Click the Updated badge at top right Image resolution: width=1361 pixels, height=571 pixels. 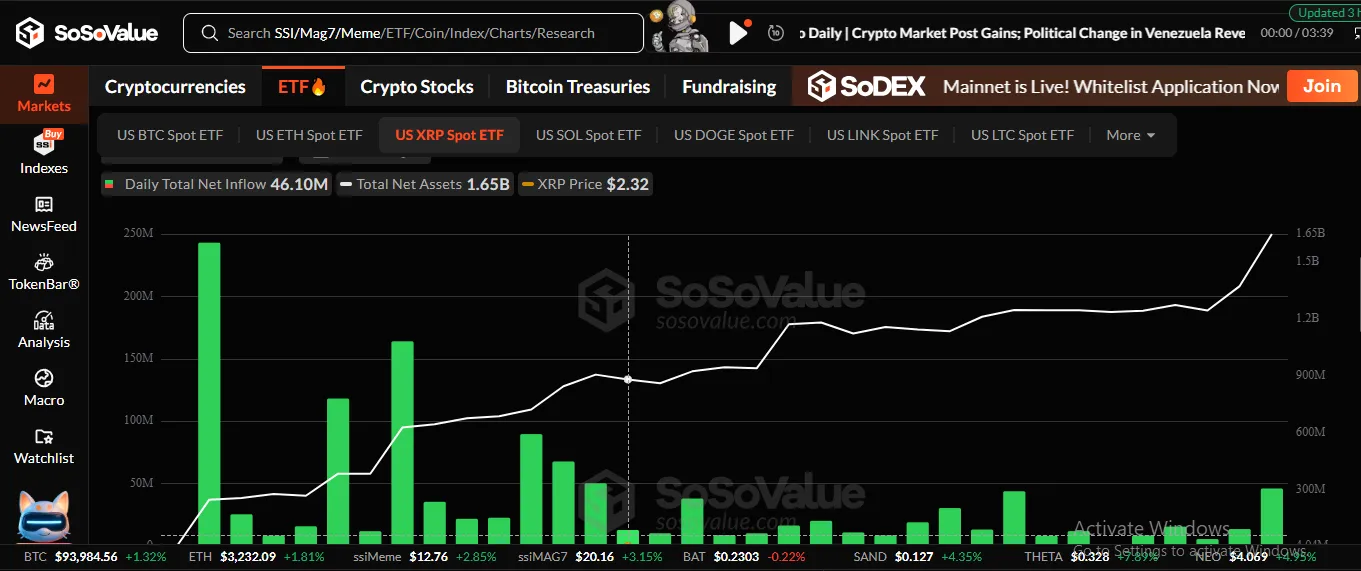(1325, 13)
